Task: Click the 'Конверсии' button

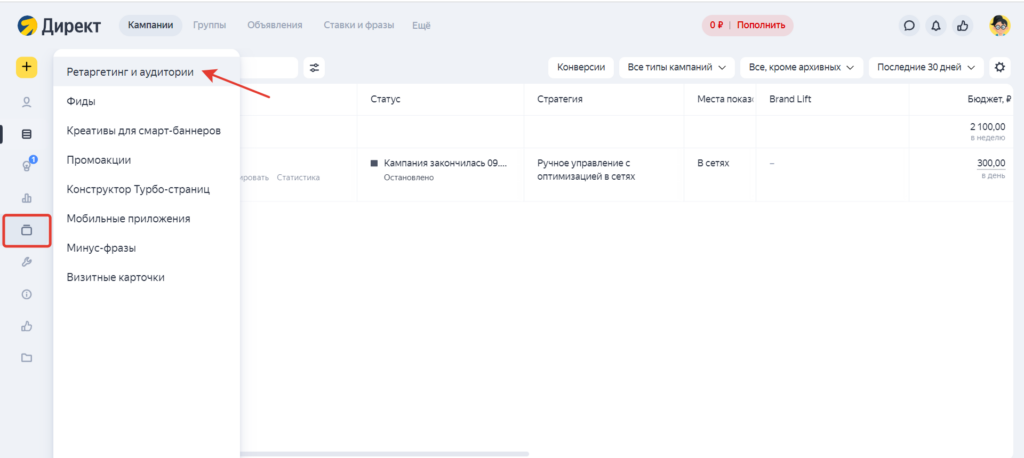Action: point(580,67)
